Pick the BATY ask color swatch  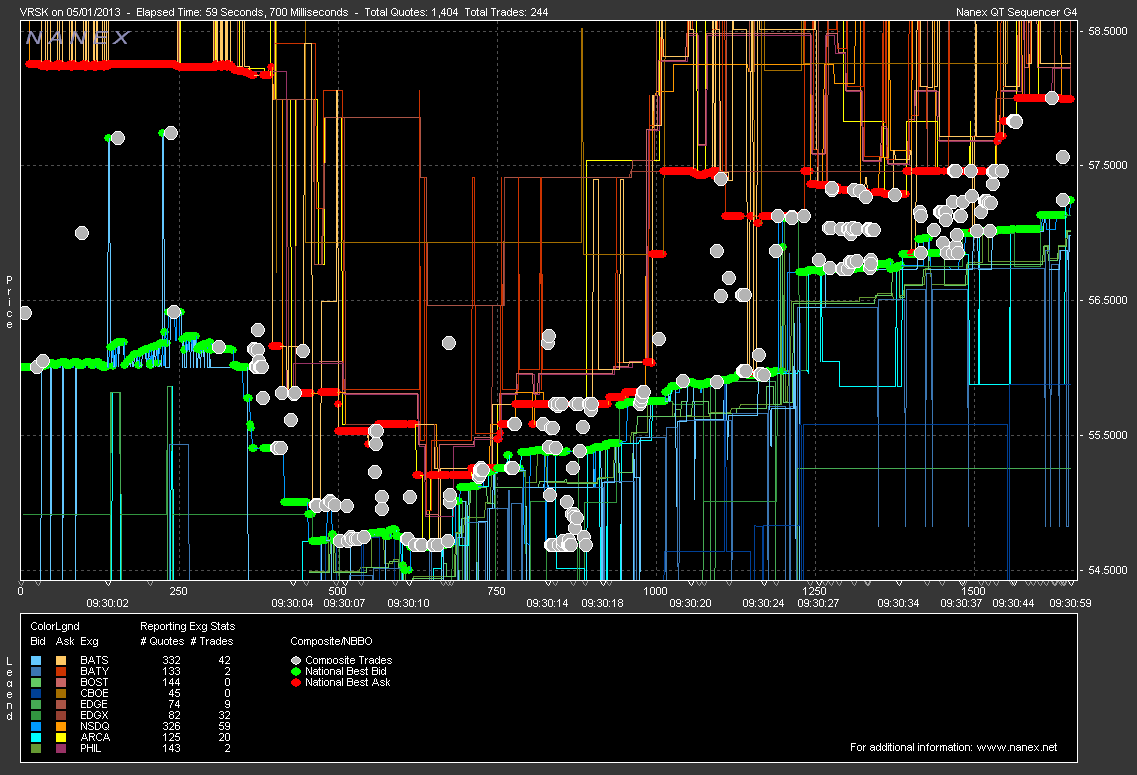pyautogui.click(x=61, y=671)
